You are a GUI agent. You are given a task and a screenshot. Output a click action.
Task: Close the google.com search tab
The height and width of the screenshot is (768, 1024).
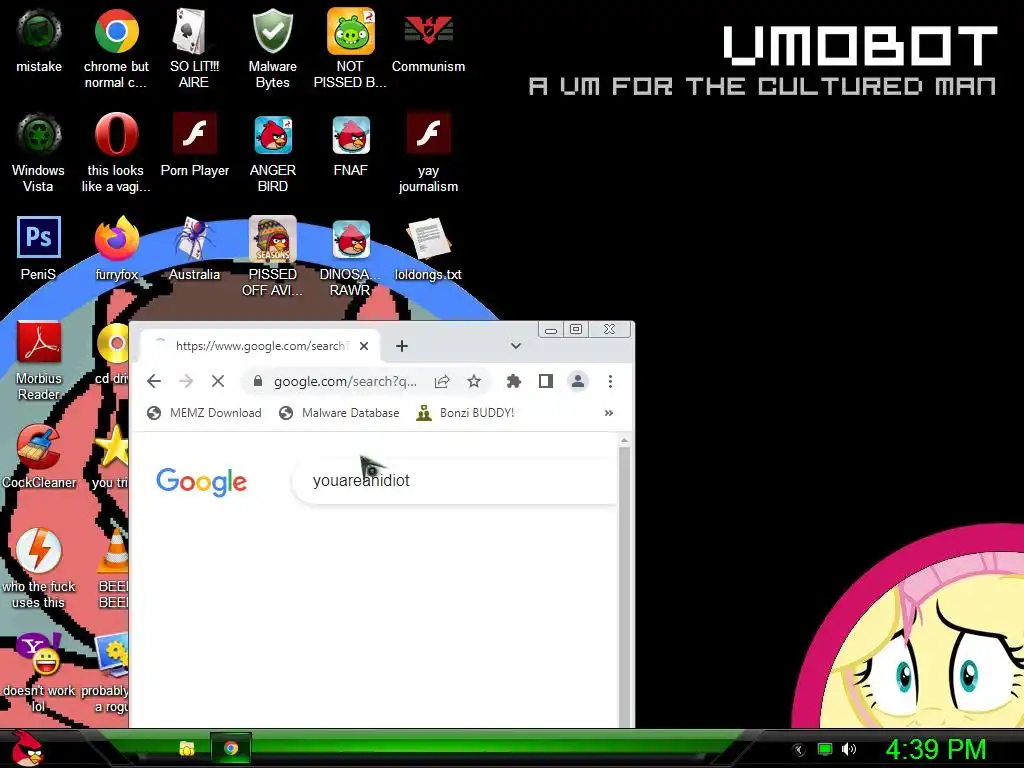[x=364, y=346]
